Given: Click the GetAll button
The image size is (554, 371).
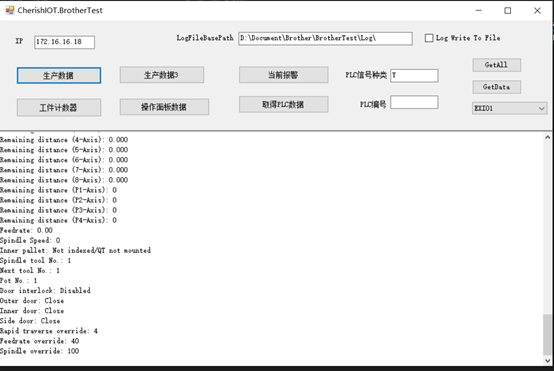Looking at the screenshot, I should coord(496,65).
